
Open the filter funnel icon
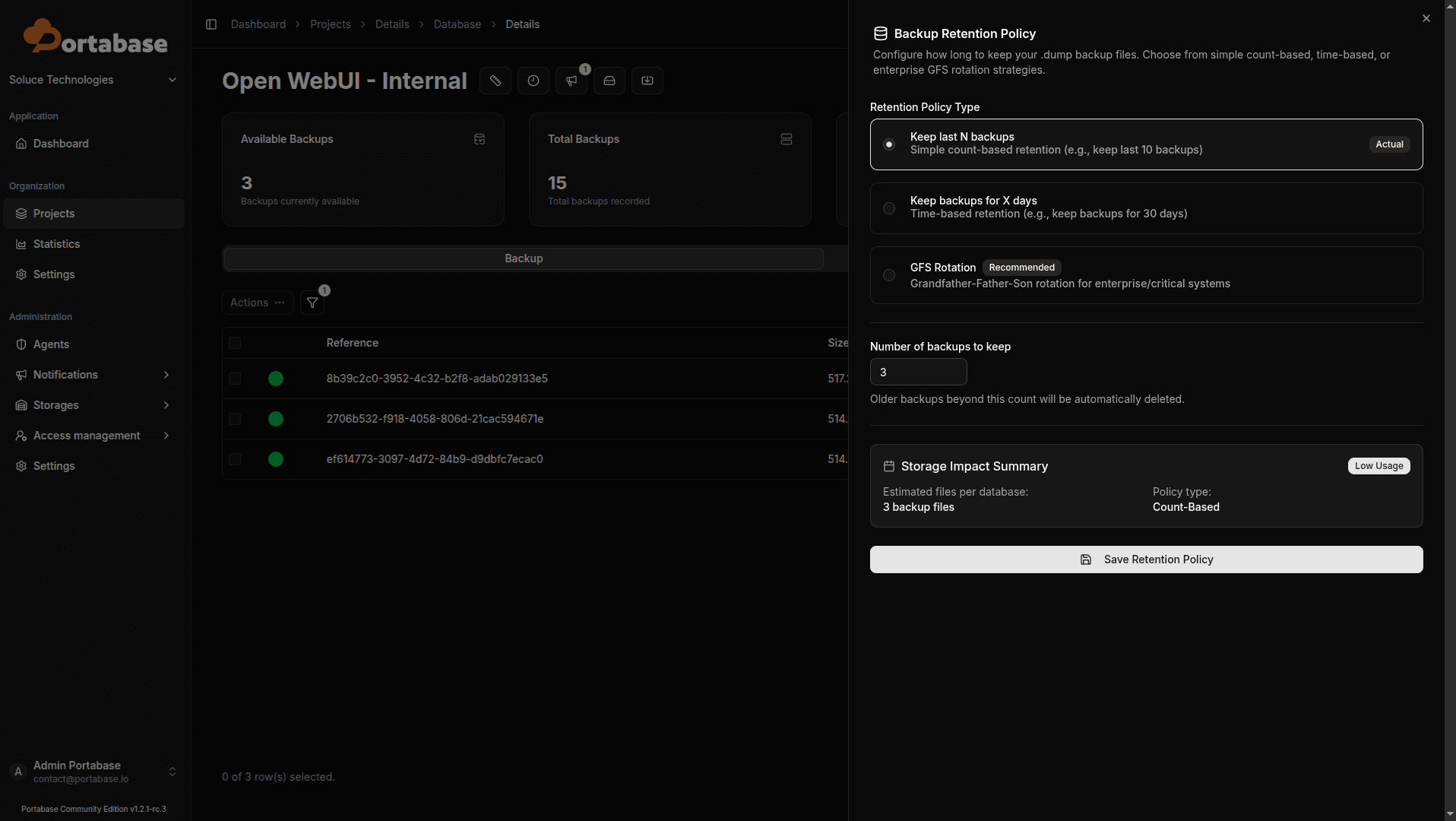[x=312, y=303]
